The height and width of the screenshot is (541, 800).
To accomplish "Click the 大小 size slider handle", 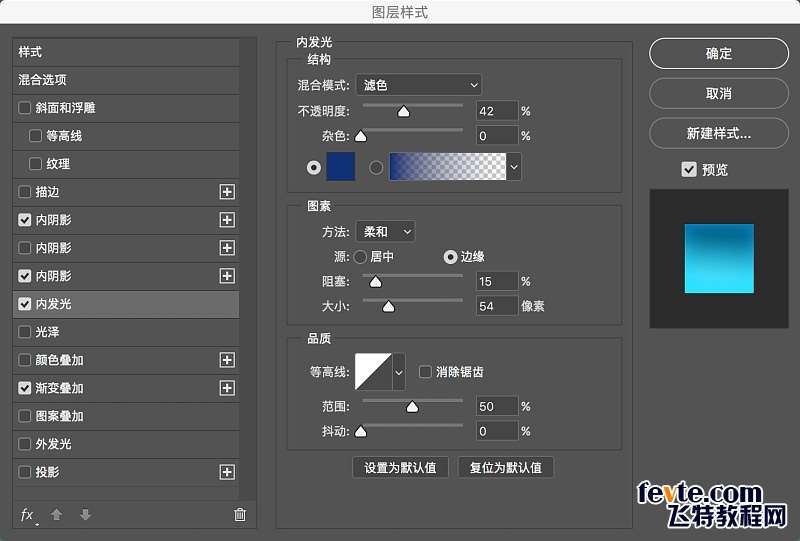I will (389, 306).
